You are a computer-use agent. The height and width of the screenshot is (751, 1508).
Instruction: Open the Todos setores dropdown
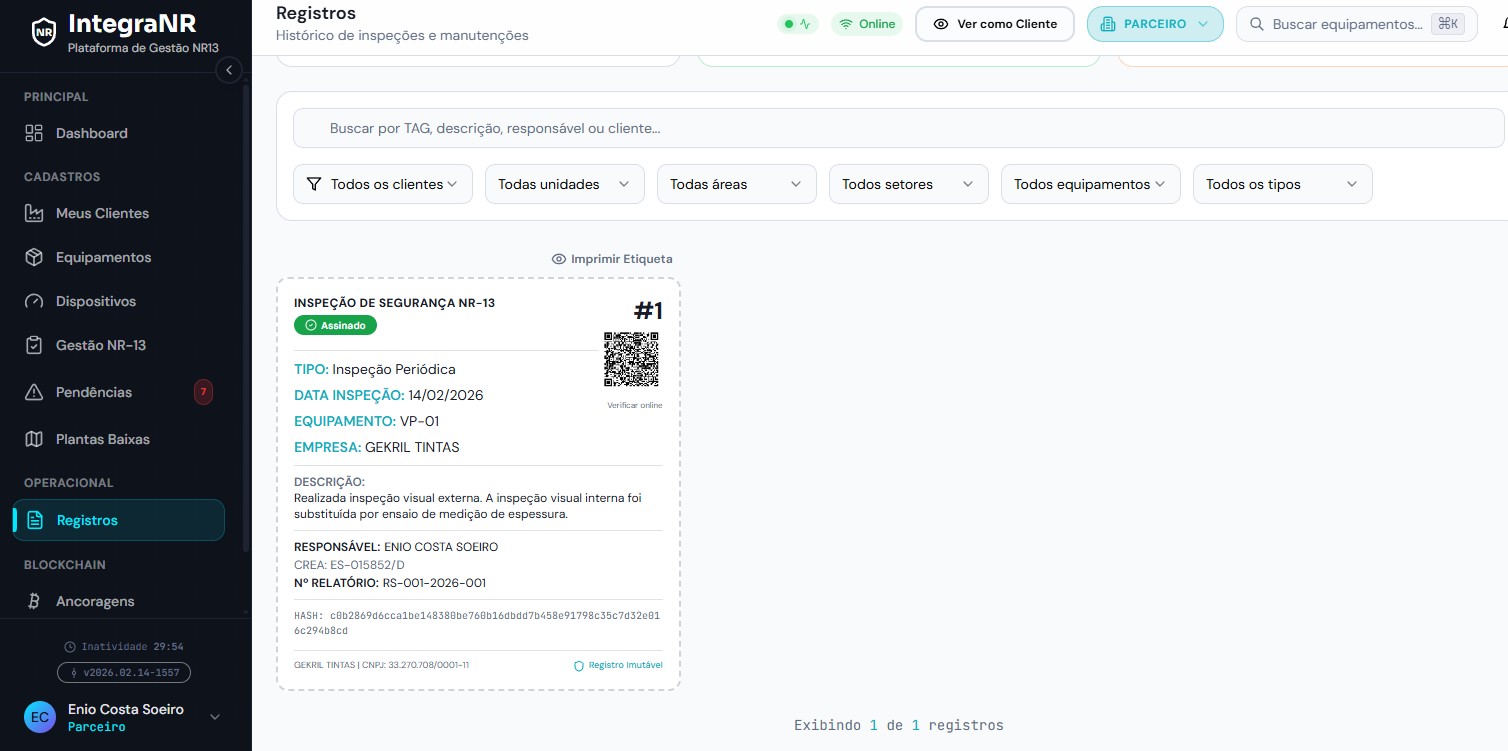point(909,184)
